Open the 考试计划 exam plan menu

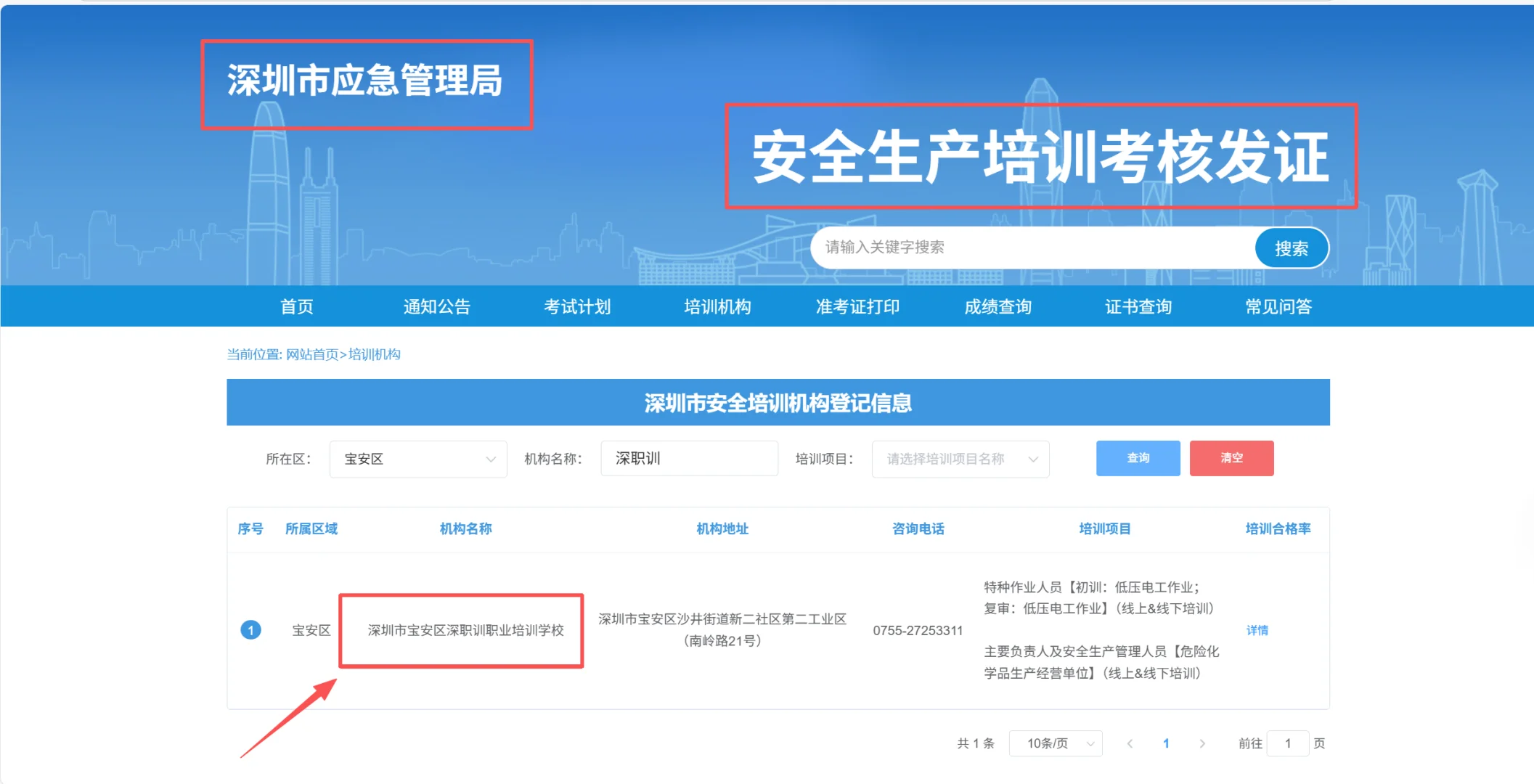pos(577,306)
